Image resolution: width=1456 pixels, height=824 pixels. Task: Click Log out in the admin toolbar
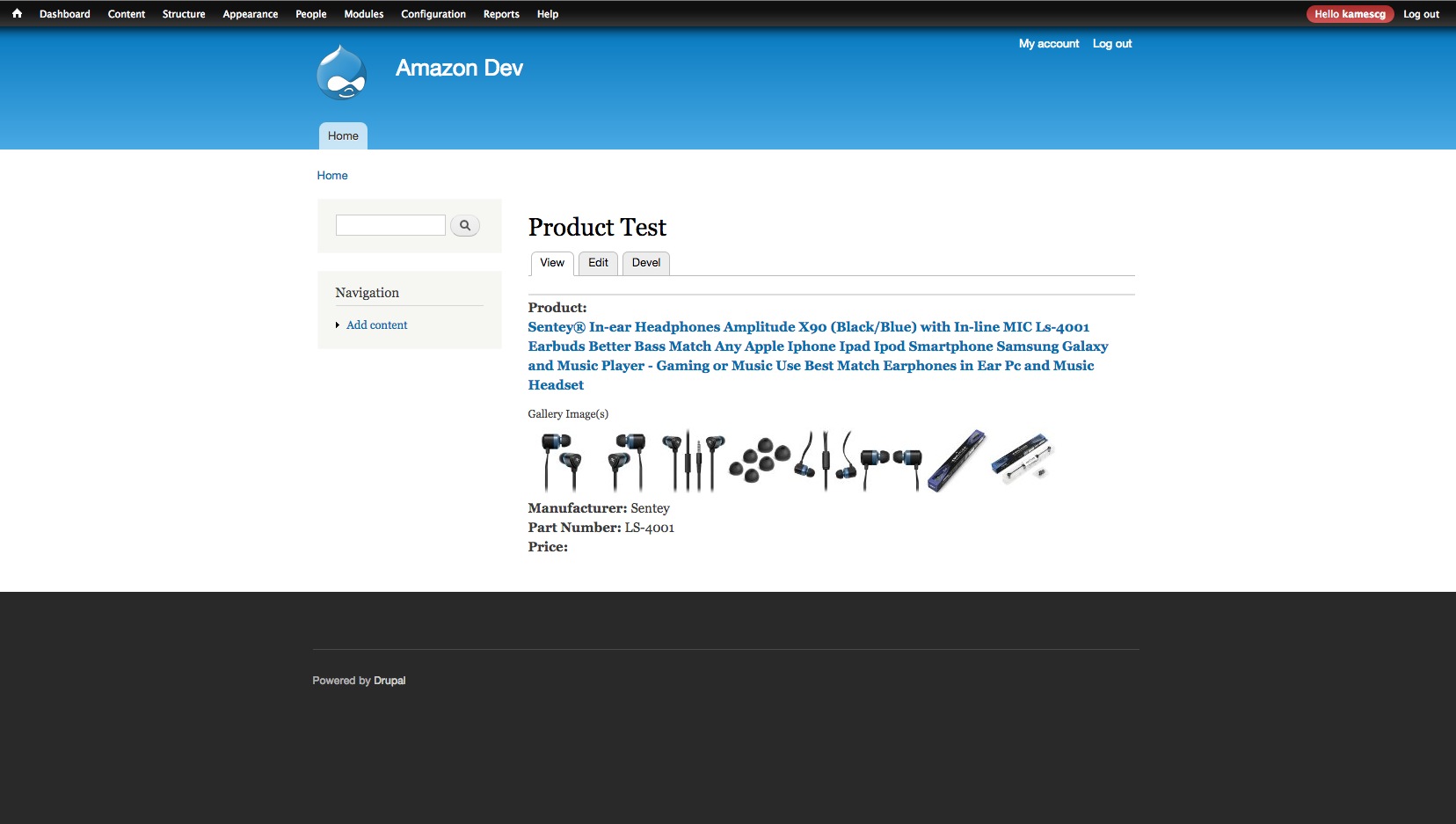tap(1421, 14)
